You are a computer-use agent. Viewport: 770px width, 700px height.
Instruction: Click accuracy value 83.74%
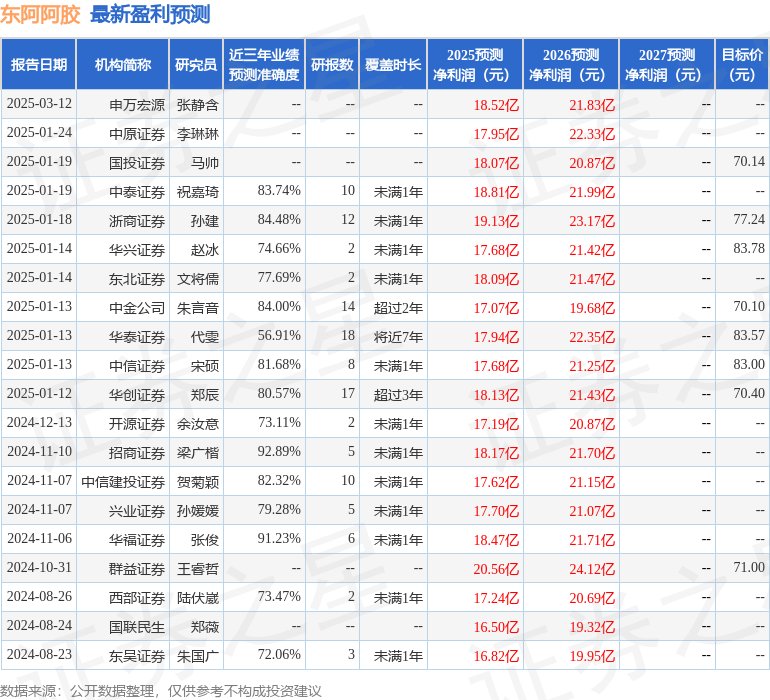[279, 191]
